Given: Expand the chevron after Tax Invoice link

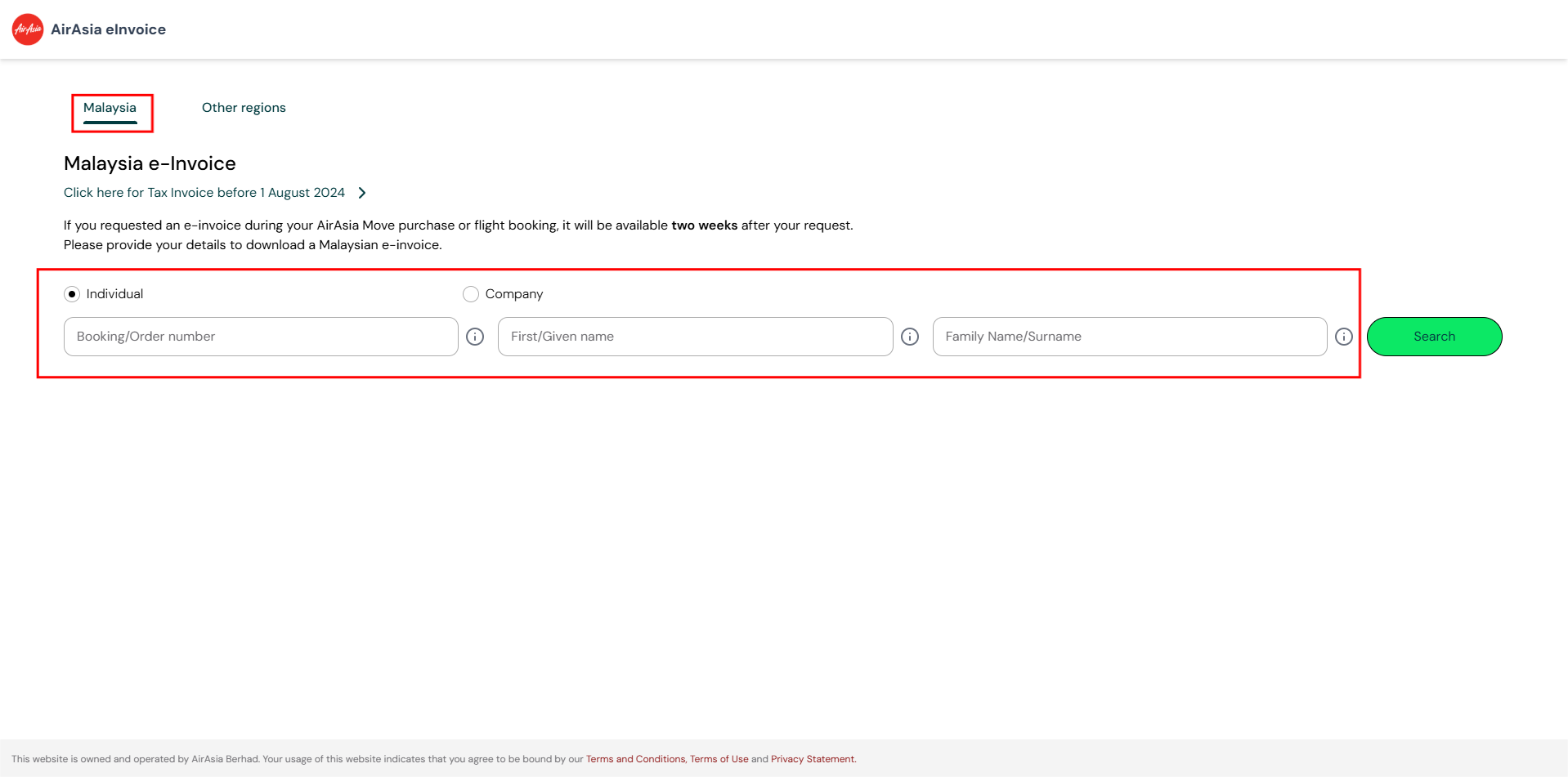Looking at the screenshot, I should (x=362, y=193).
